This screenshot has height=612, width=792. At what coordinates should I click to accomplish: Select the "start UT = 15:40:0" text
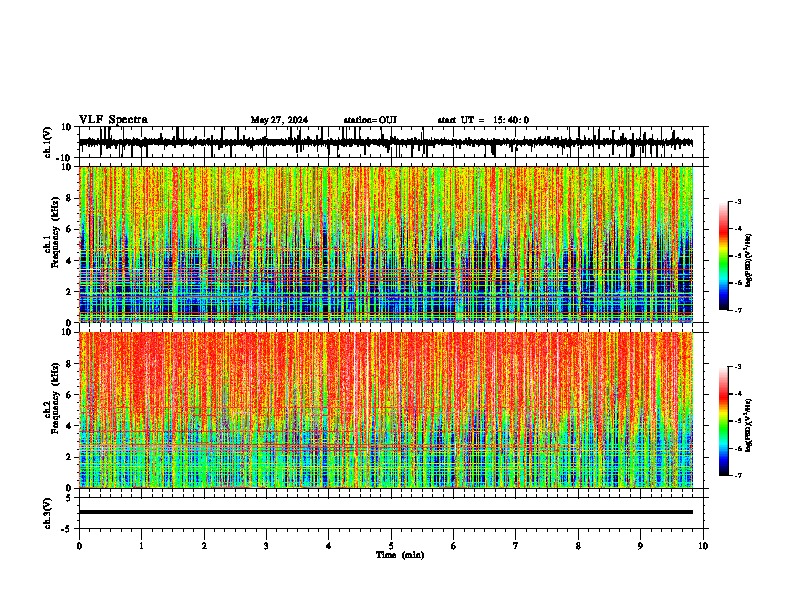(483, 120)
